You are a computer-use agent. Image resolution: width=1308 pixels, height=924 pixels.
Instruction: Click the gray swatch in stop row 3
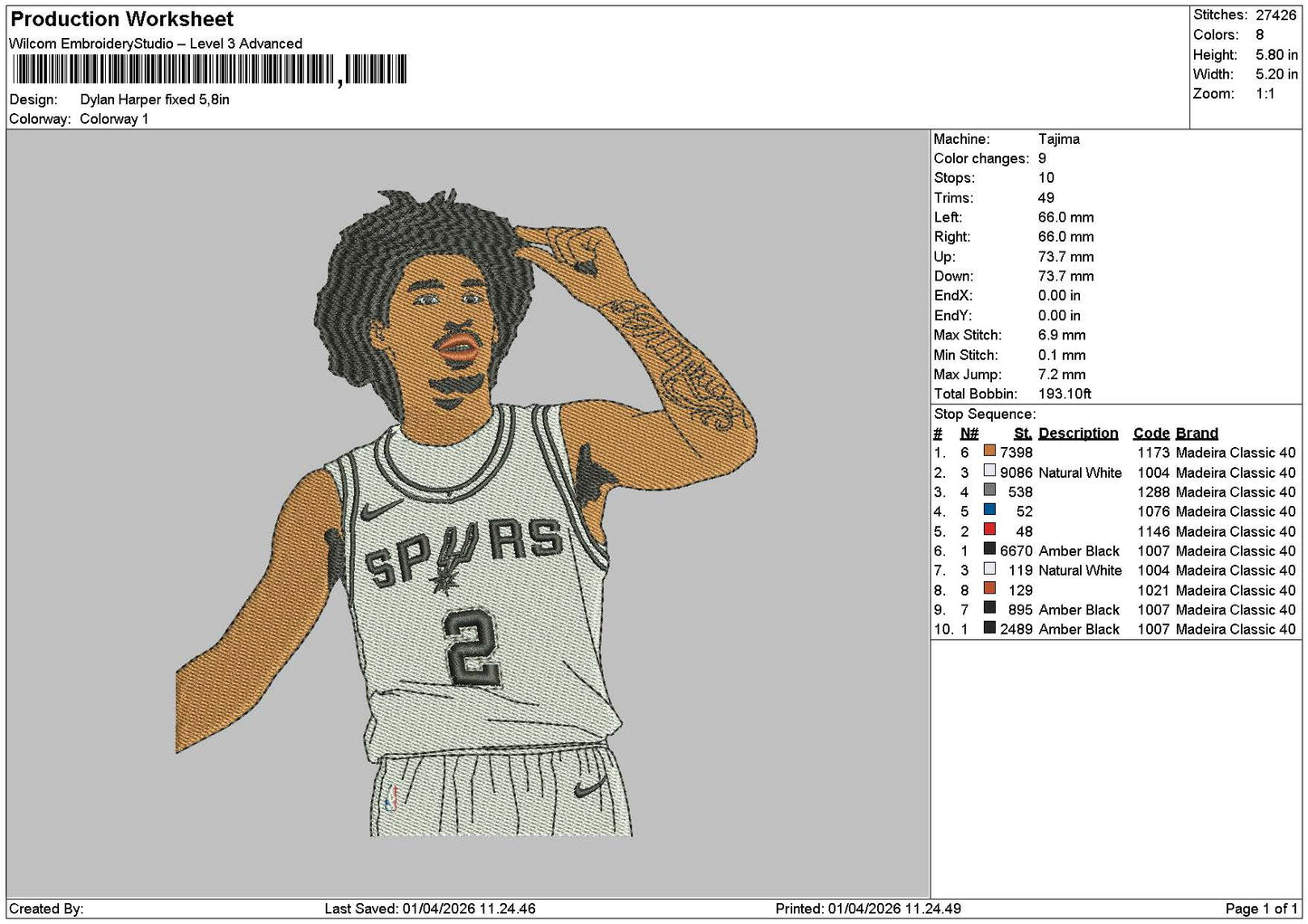click(x=989, y=491)
